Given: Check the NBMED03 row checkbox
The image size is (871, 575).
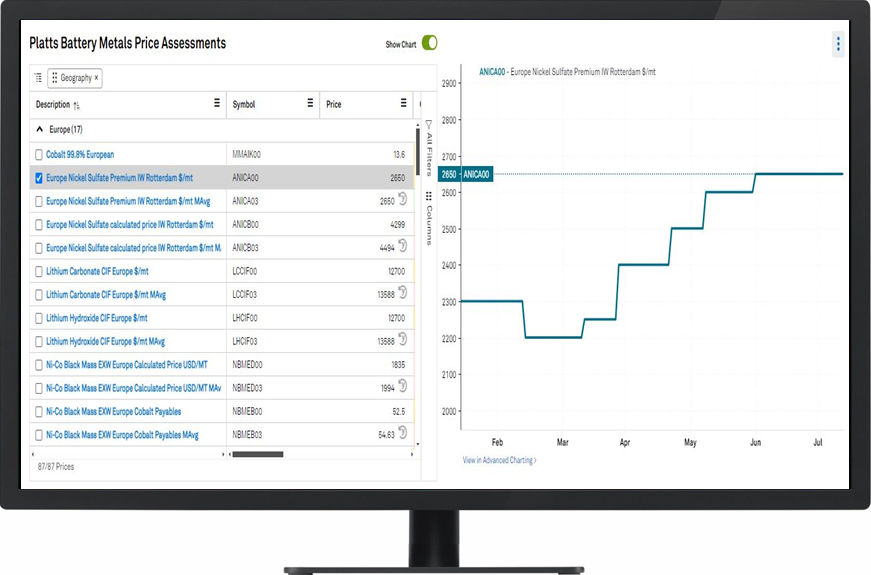Looking at the screenshot, I should 39,388.
